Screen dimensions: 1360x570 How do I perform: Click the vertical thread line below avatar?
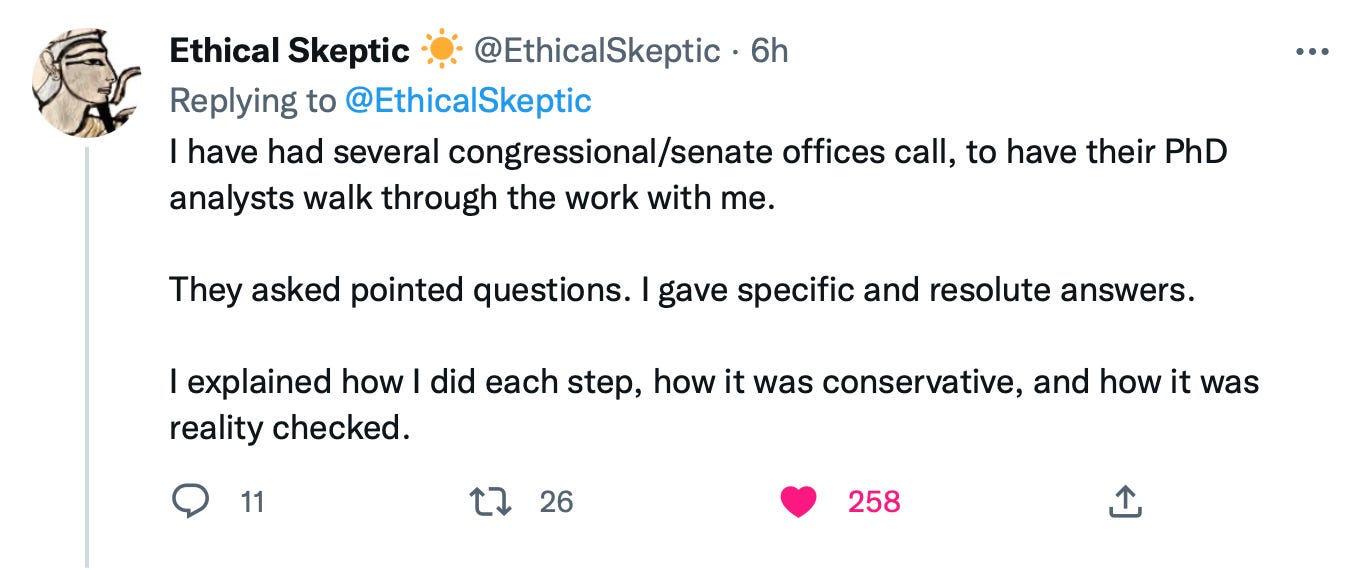(87, 350)
